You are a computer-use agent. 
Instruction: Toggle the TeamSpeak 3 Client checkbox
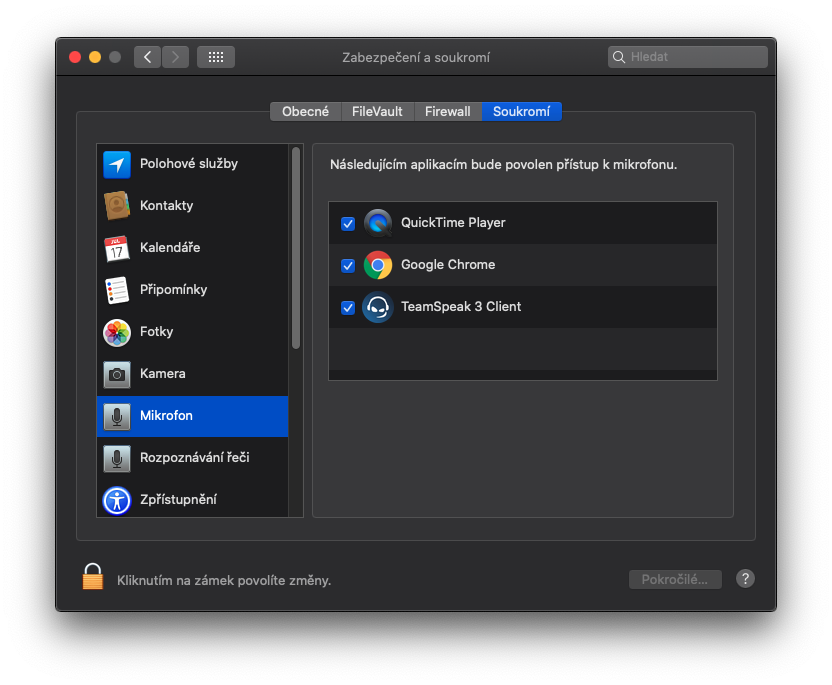click(x=348, y=308)
